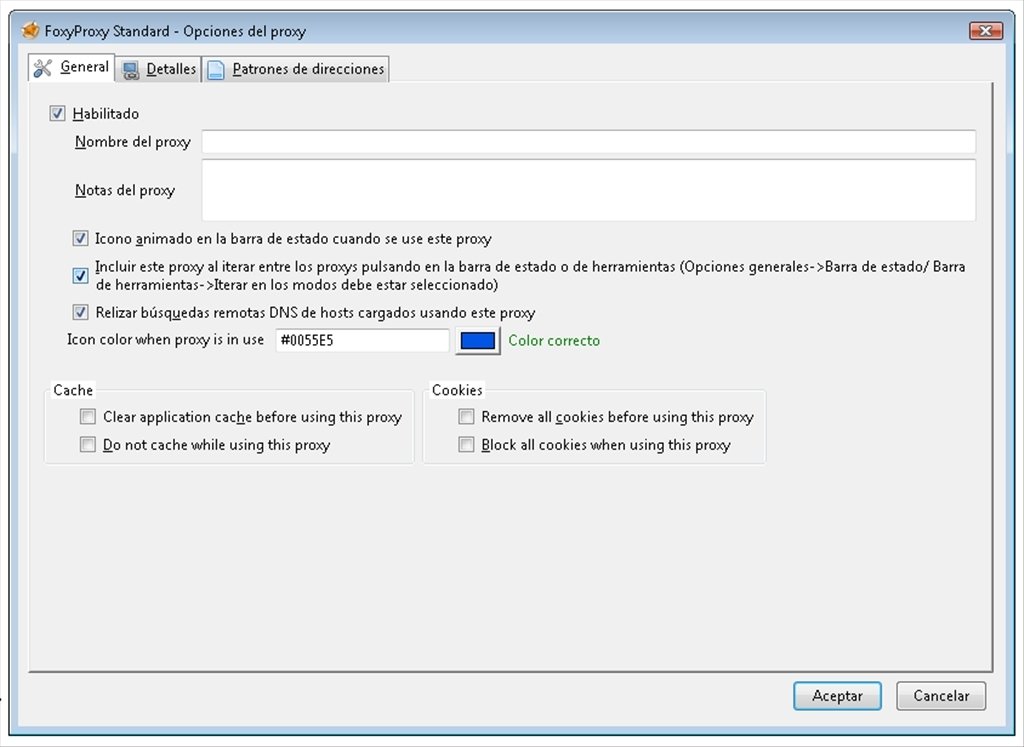Enable Remove all cookies before using this proxy
1024x747 pixels.
[x=466, y=417]
